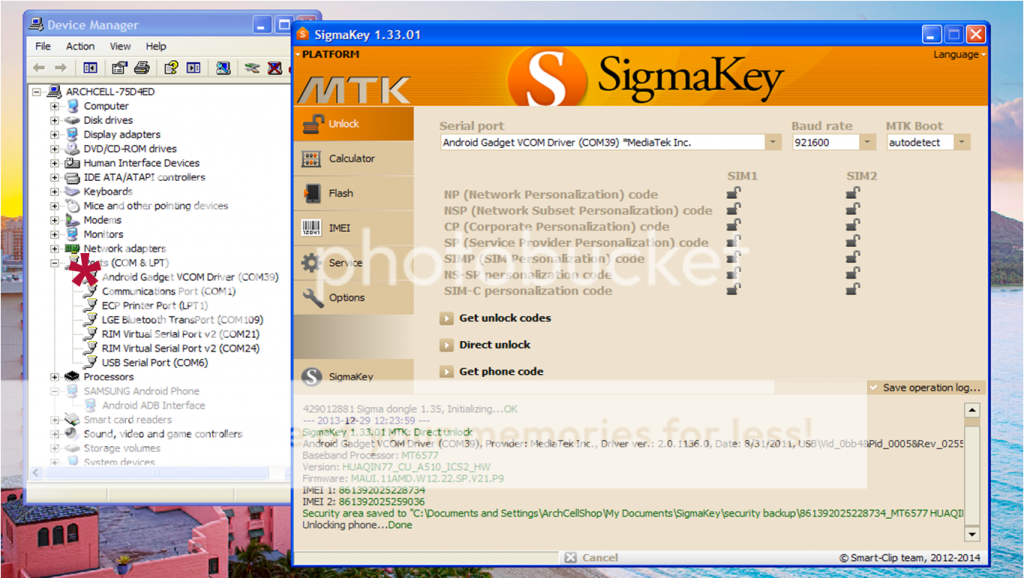
Task: Click the Print toolbar icon in Device Manager
Action: 142,68
